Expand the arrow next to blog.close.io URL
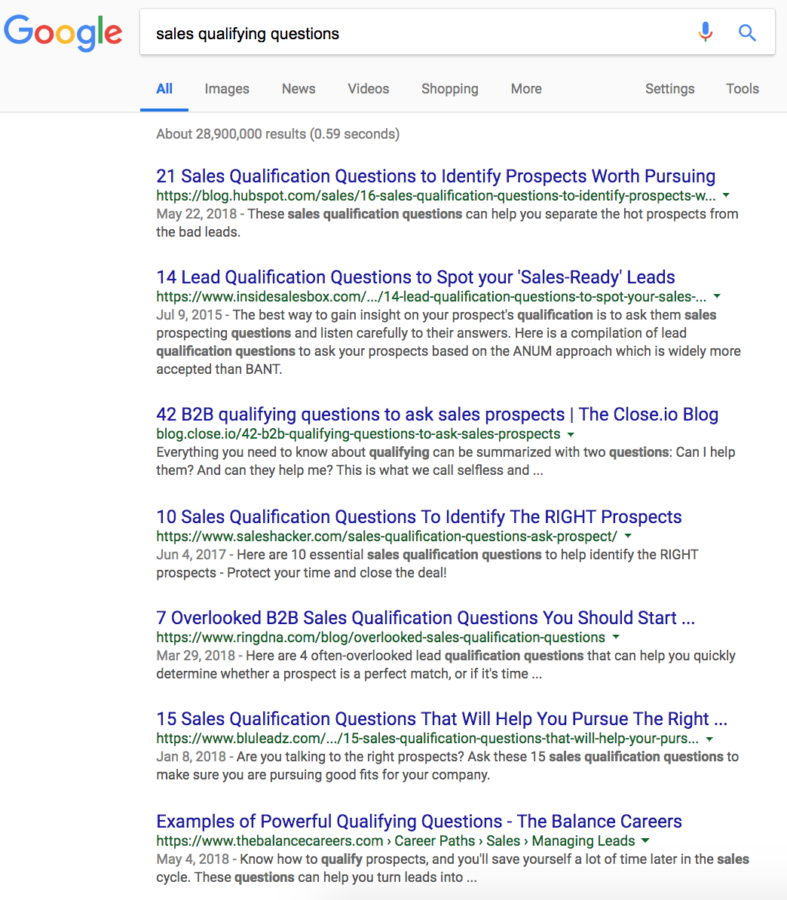 [x=571, y=435]
